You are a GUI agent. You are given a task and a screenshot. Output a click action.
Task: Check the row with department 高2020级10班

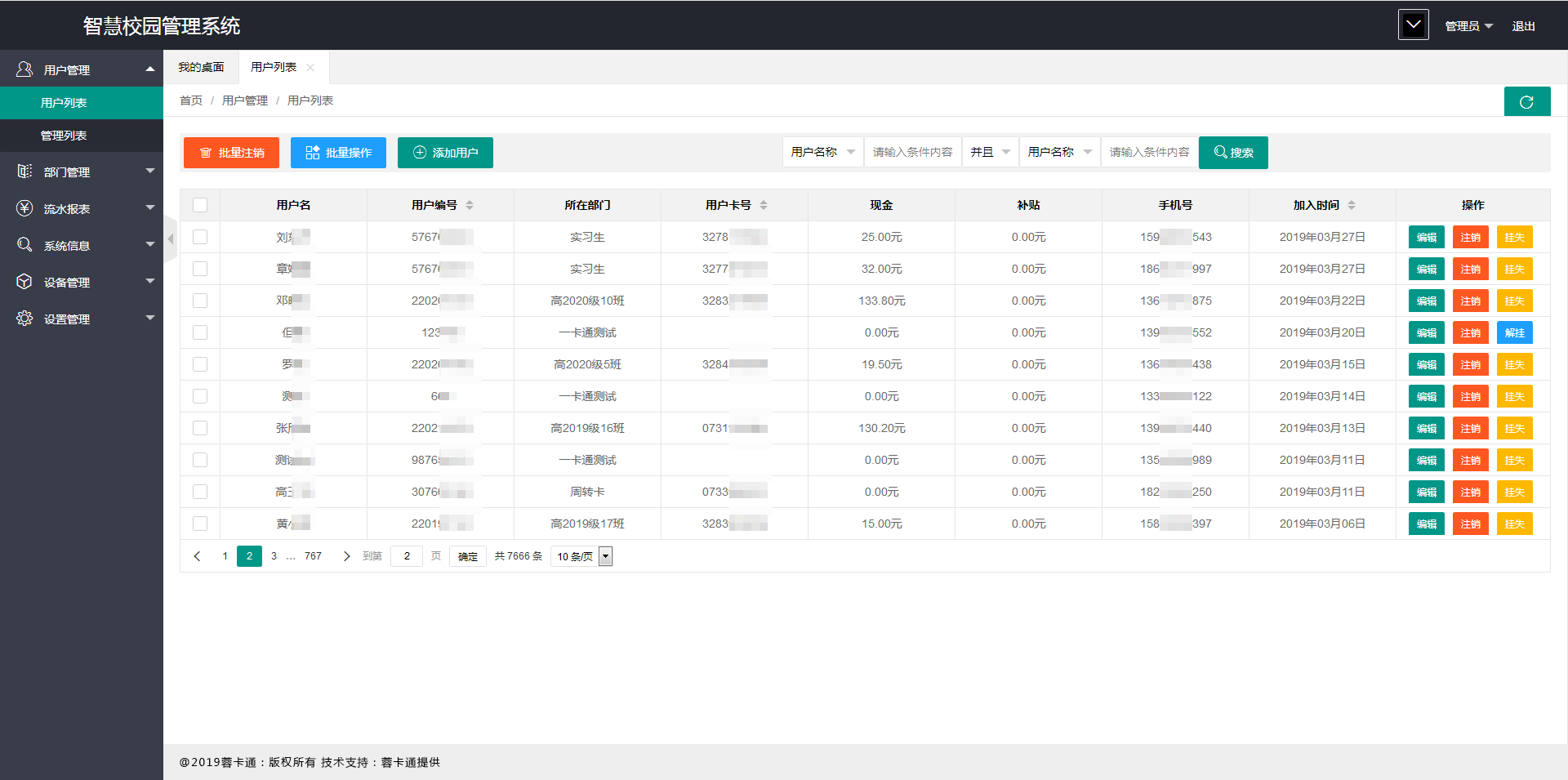coord(200,301)
